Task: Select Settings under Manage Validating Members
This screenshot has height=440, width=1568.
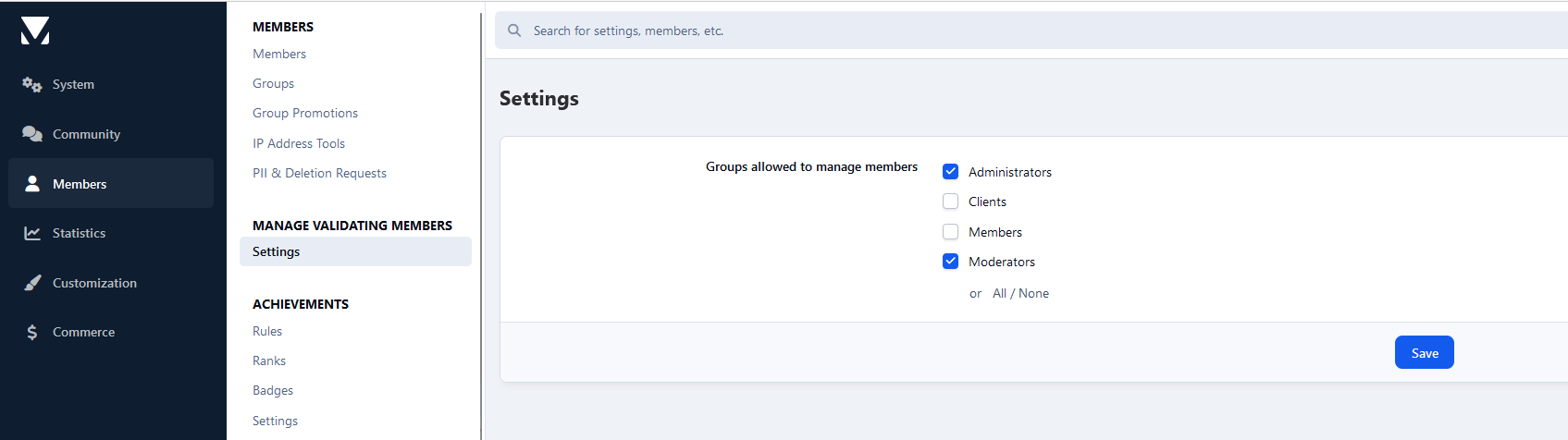Action: pyautogui.click(x=355, y=251)
